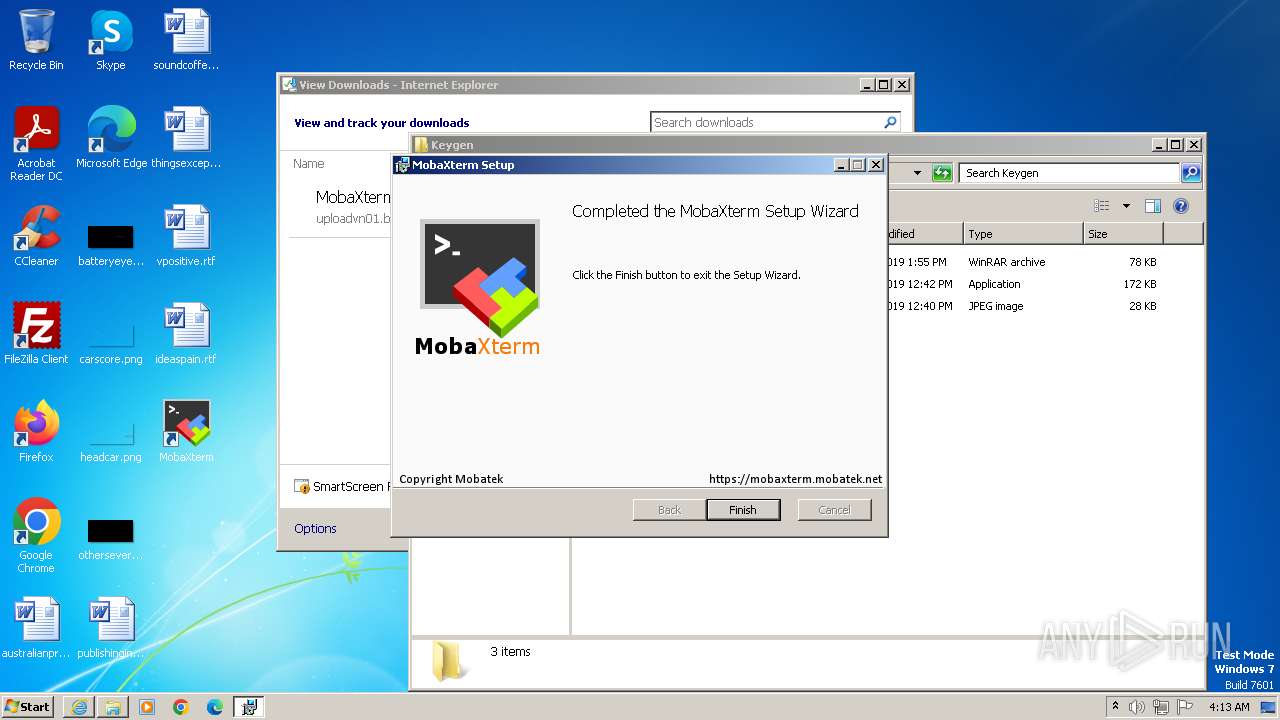This screenshot has height=720, width=1280.
Task: Launch MobaXterm desktop shortcut
Action: (186, 431)
